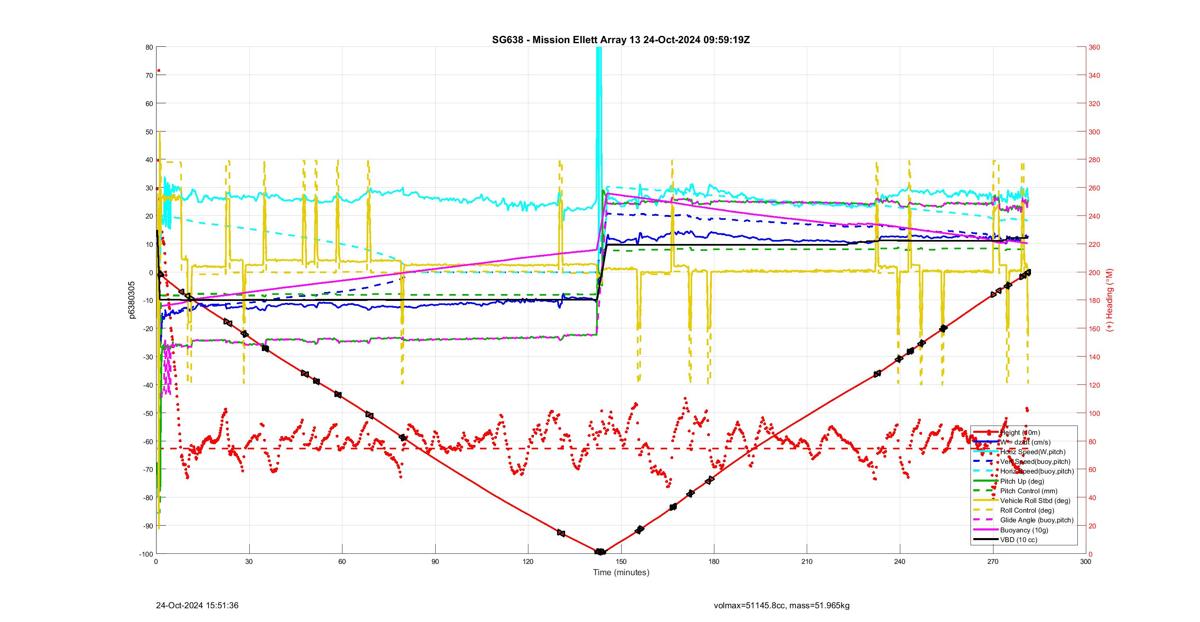Click legend entry 'Vehicle Roll Stbd (deg)'
This screenshot has height=622, width=1200.
click(x=1035, y=501)
